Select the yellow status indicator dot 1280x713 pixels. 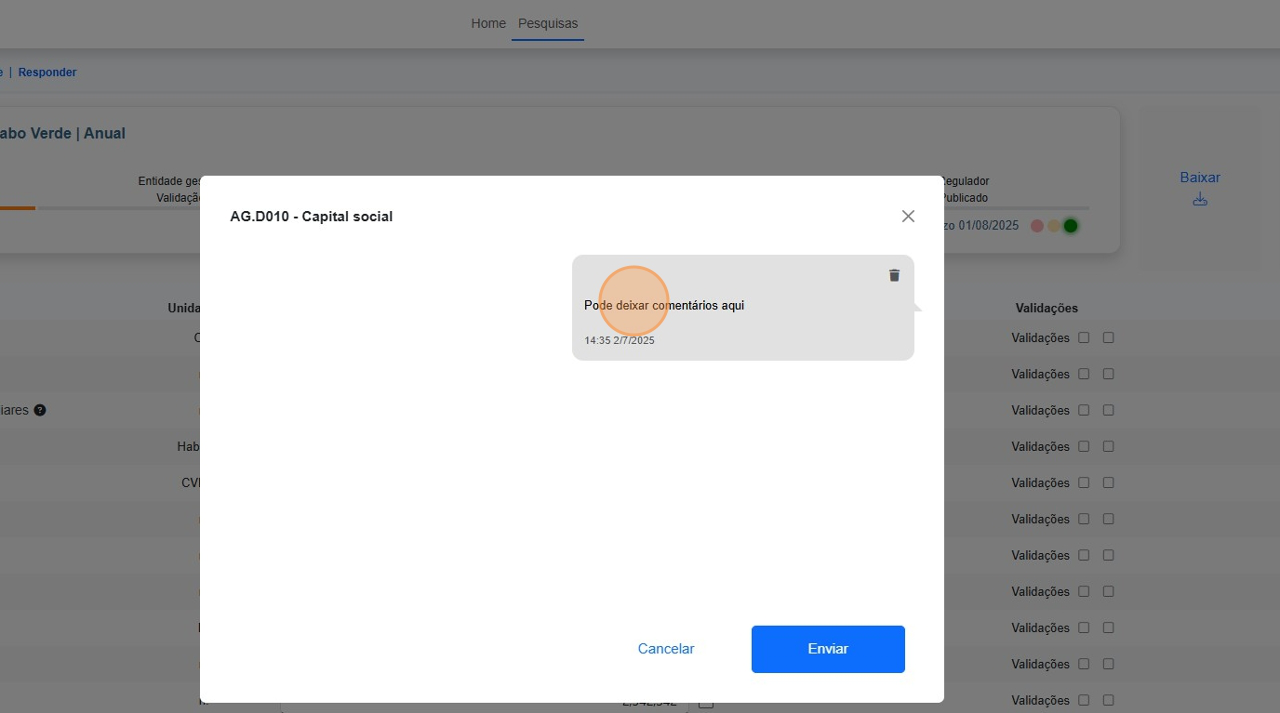pyautogui.click(x=1053, y=225)
